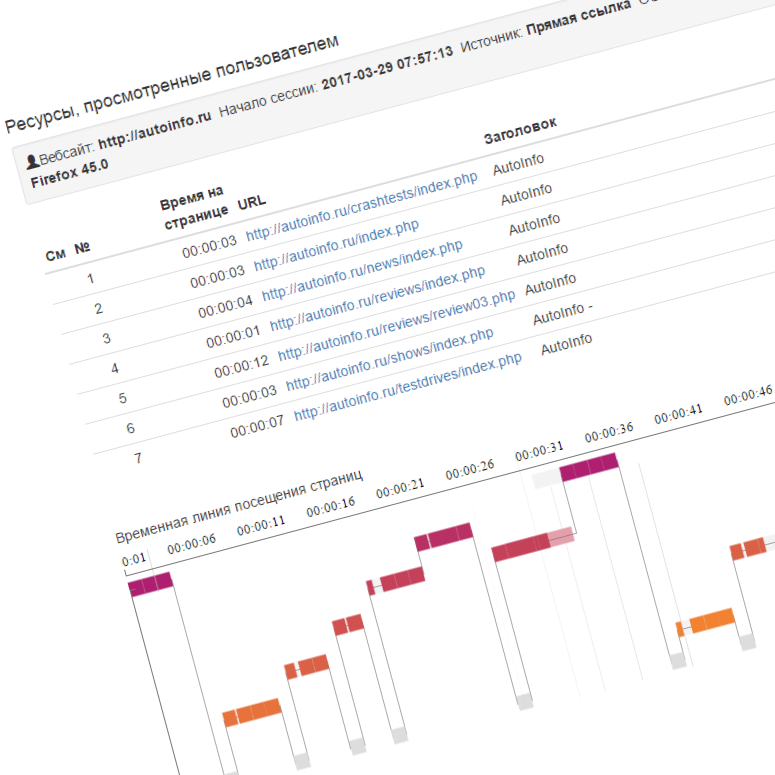
Task: Open the news/index.php link
Action: click(x=362, y=270)
